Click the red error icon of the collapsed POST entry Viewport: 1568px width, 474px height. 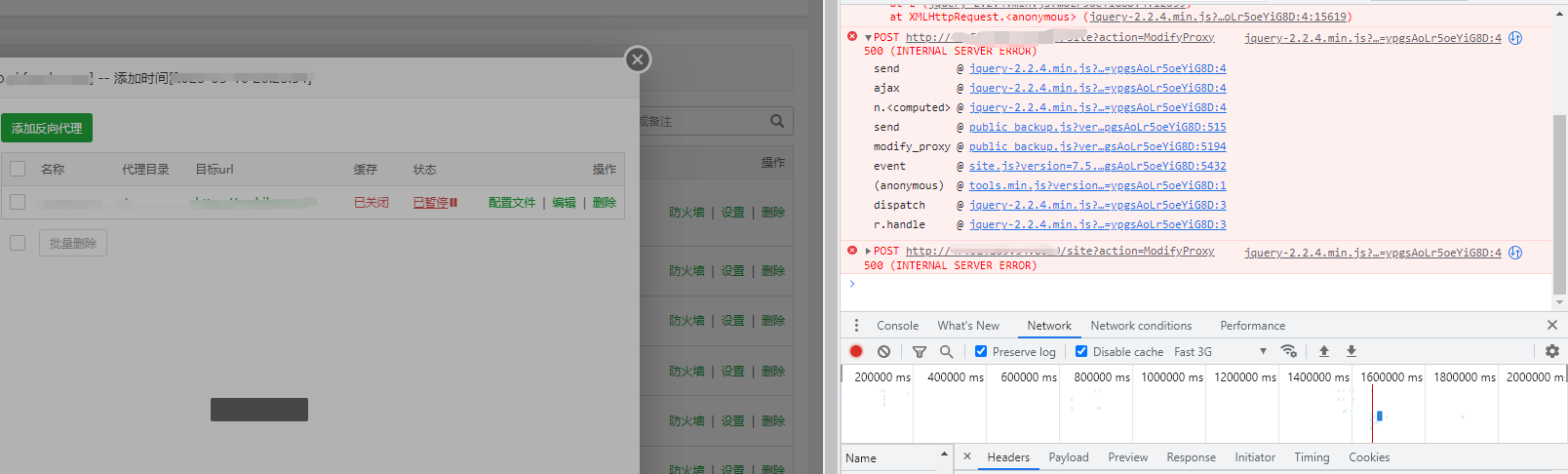tap(852, 251)
